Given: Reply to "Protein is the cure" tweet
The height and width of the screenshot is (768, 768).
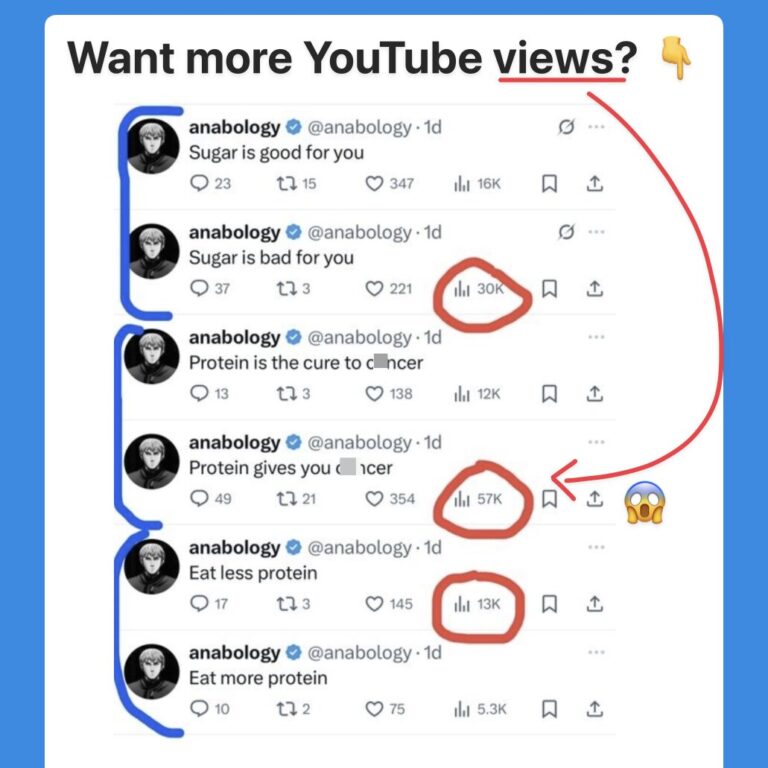Looking at the screenshot, I should (x=209, y=394).
